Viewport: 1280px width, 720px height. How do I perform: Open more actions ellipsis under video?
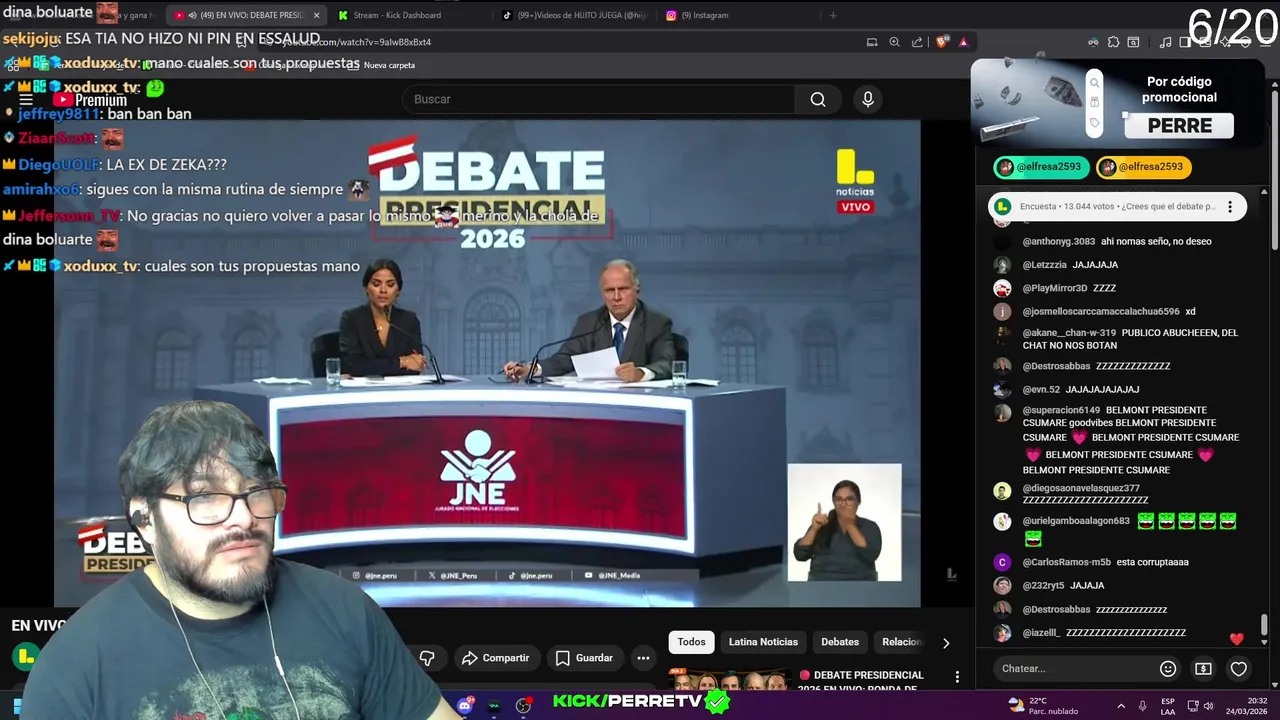(x=643, y=658)
